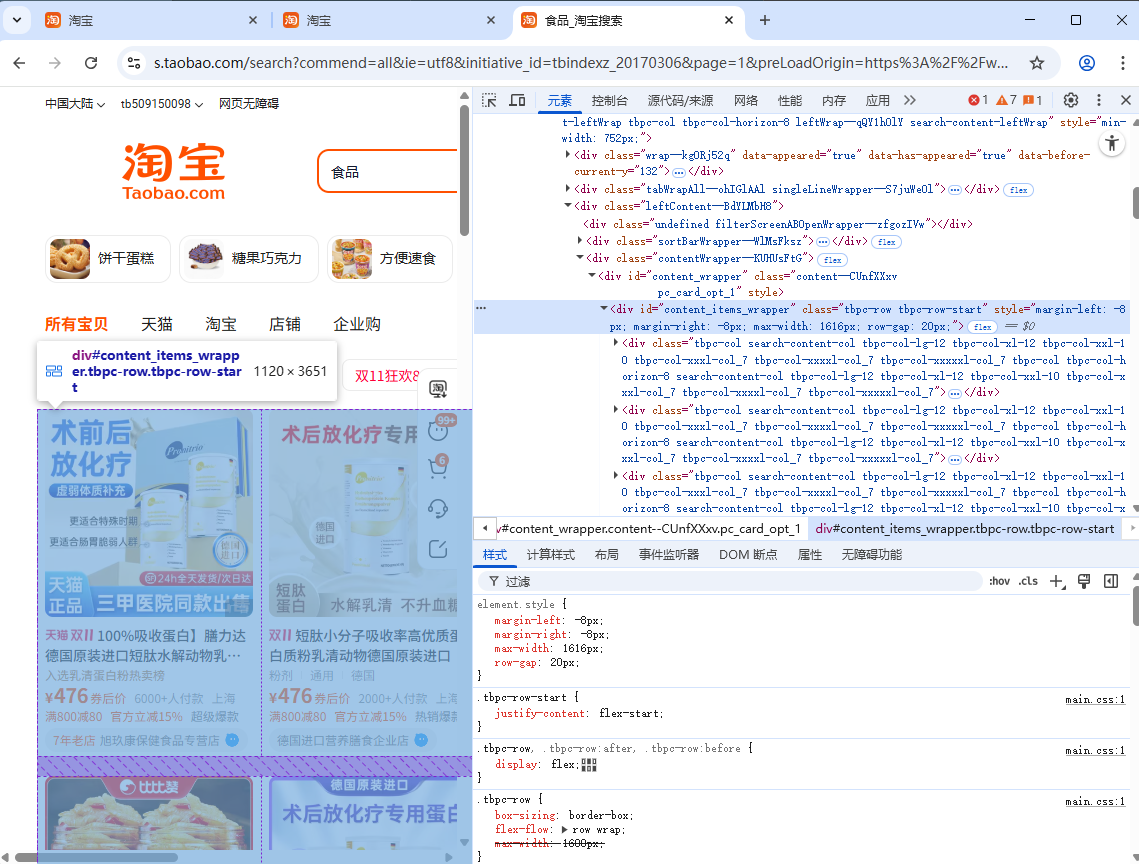This screenshot has width=1139, height=864.
Task: Open the DevTools three-dot customize menu
Action: coord(1098,100)
